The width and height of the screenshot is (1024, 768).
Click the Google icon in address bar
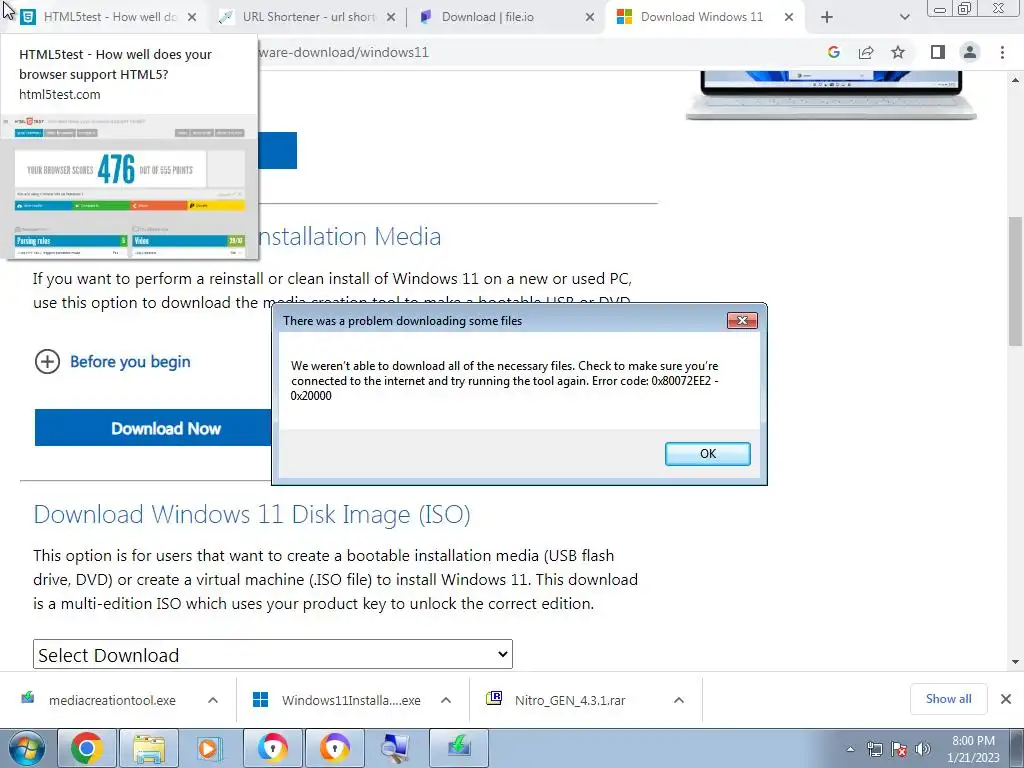point(833,52)
